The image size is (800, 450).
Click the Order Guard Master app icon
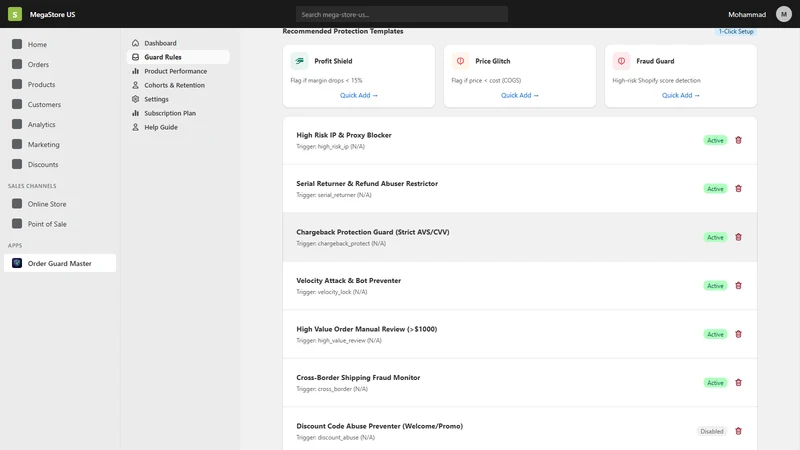pyautogui.click(x=17, y=263)
